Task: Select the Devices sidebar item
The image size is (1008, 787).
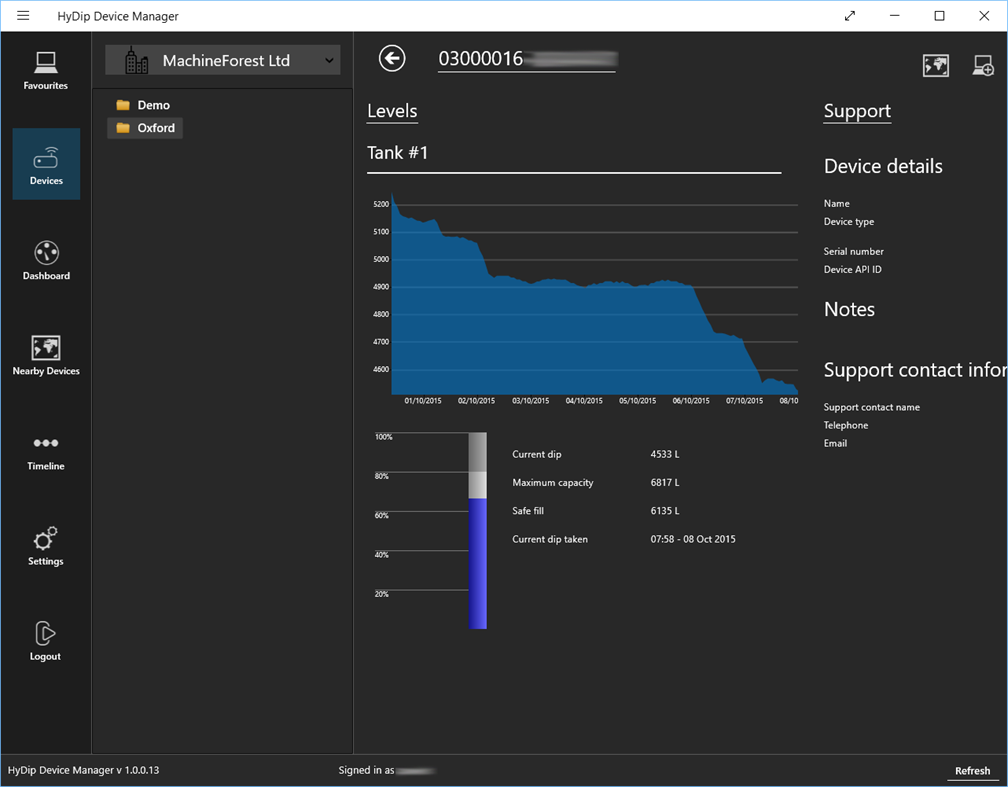Action: pyautogui.click(x=46, y=164)
